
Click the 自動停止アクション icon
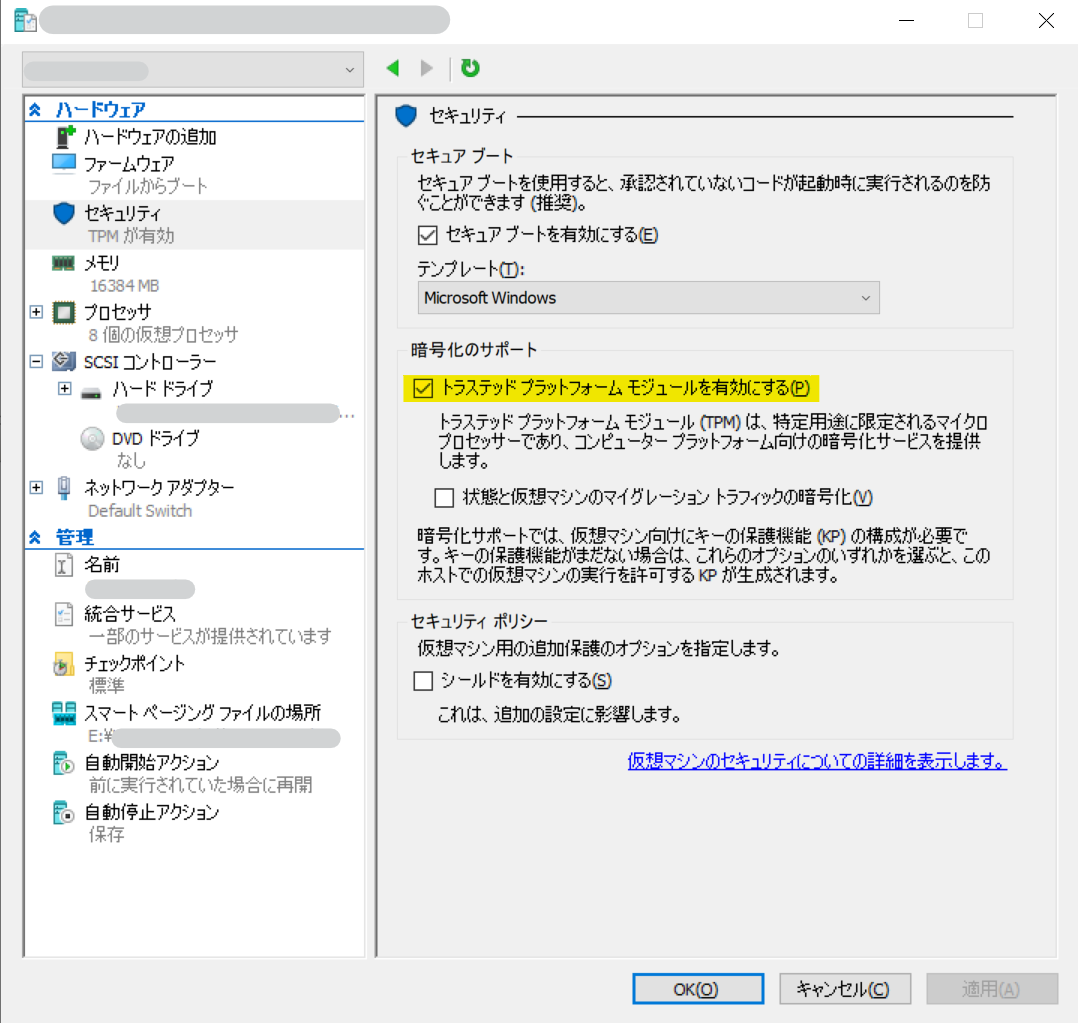tap(62, 812)
